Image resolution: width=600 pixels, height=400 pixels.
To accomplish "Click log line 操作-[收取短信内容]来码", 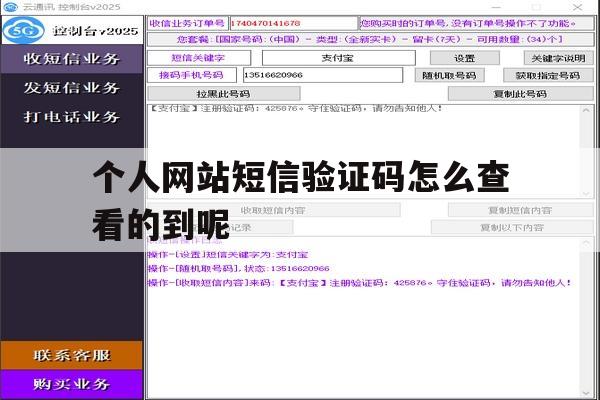I will 359,283.
